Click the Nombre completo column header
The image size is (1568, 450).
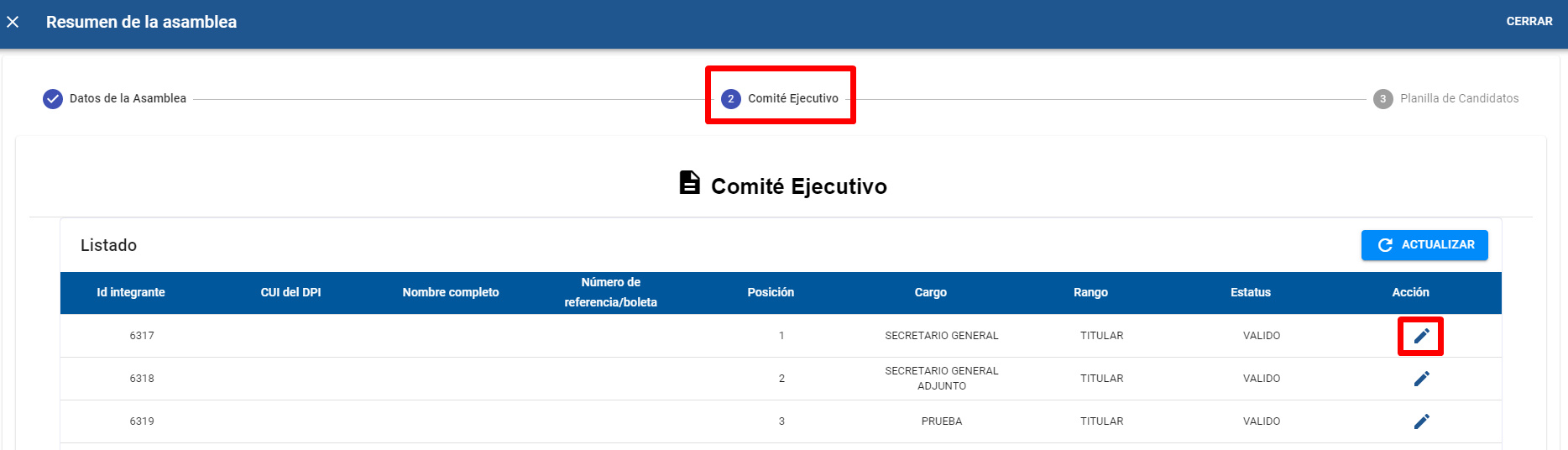(451, 292)
